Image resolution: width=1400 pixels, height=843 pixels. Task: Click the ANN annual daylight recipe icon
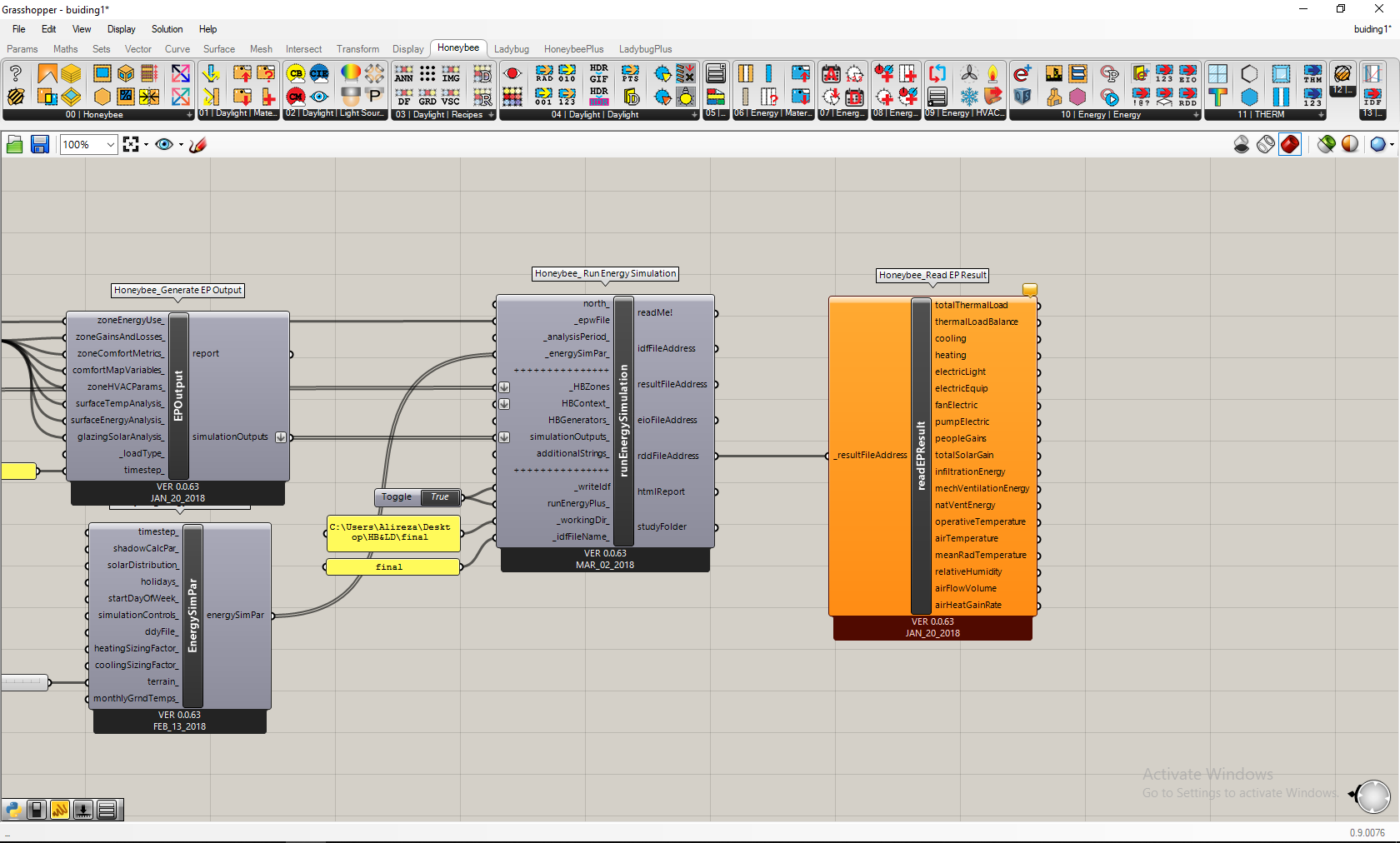[404, 74]
